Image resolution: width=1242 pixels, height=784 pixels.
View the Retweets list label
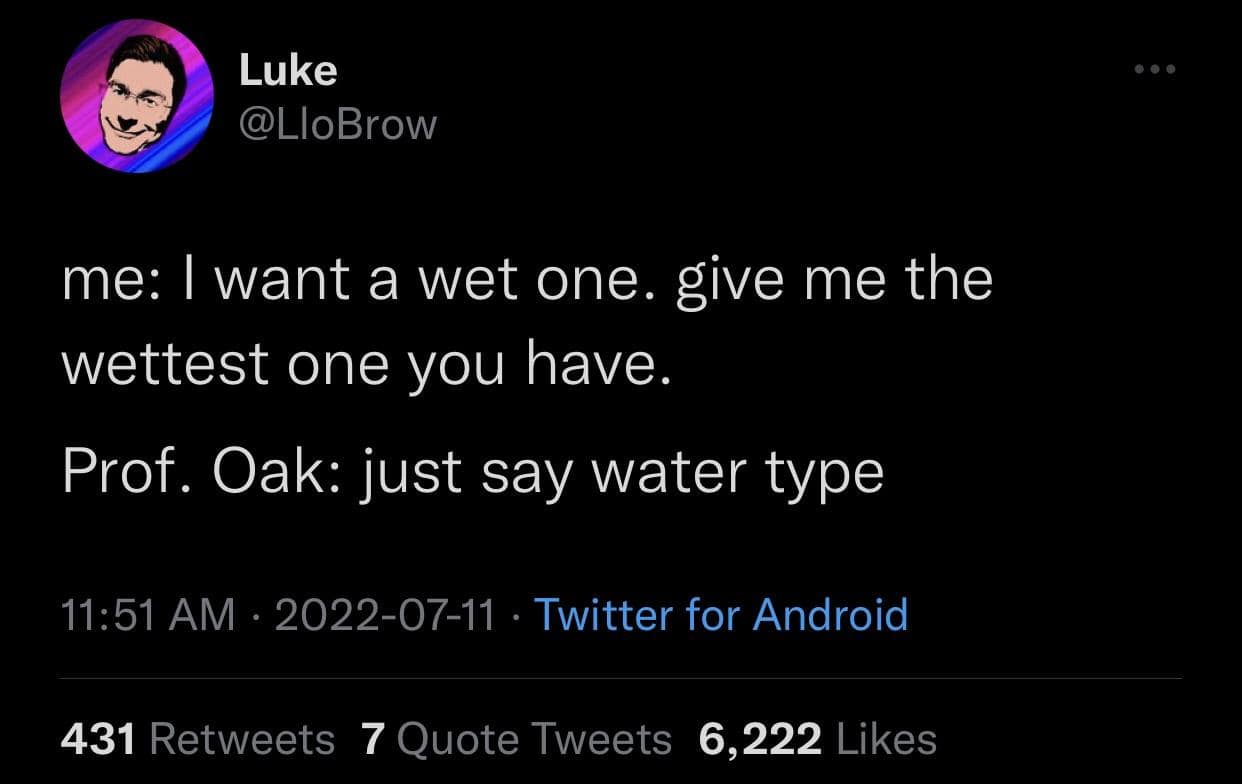pos(241,739)
